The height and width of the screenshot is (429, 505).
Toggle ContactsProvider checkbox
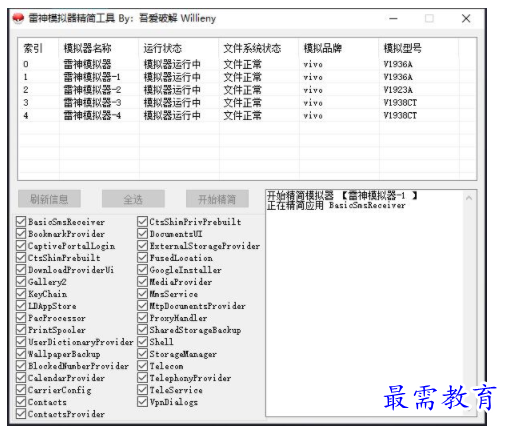point(21,414)
